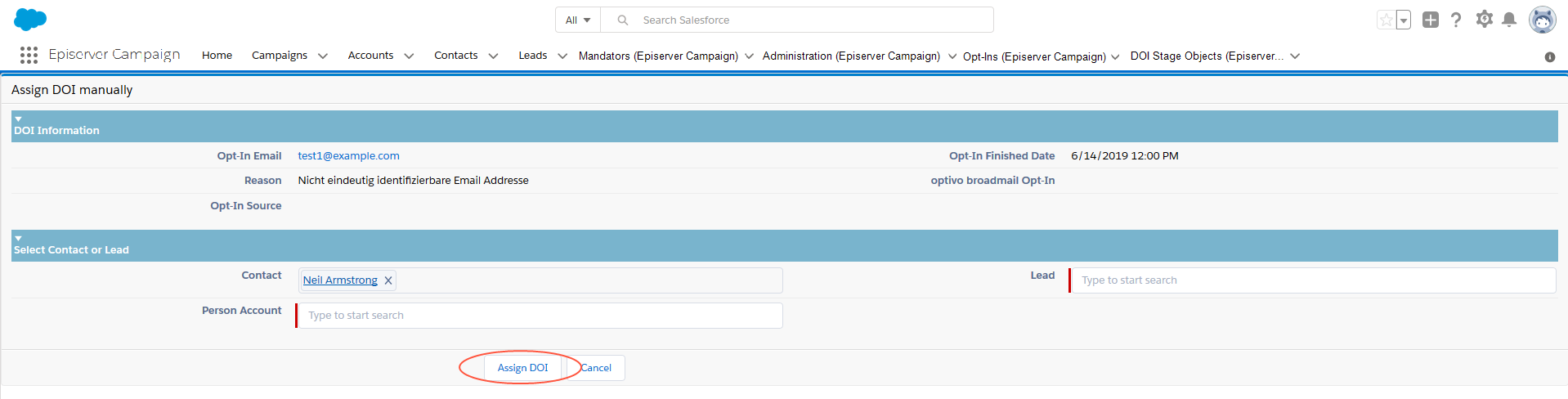
Task: Open the App Launcher grid icon
Action: [29, 55]
